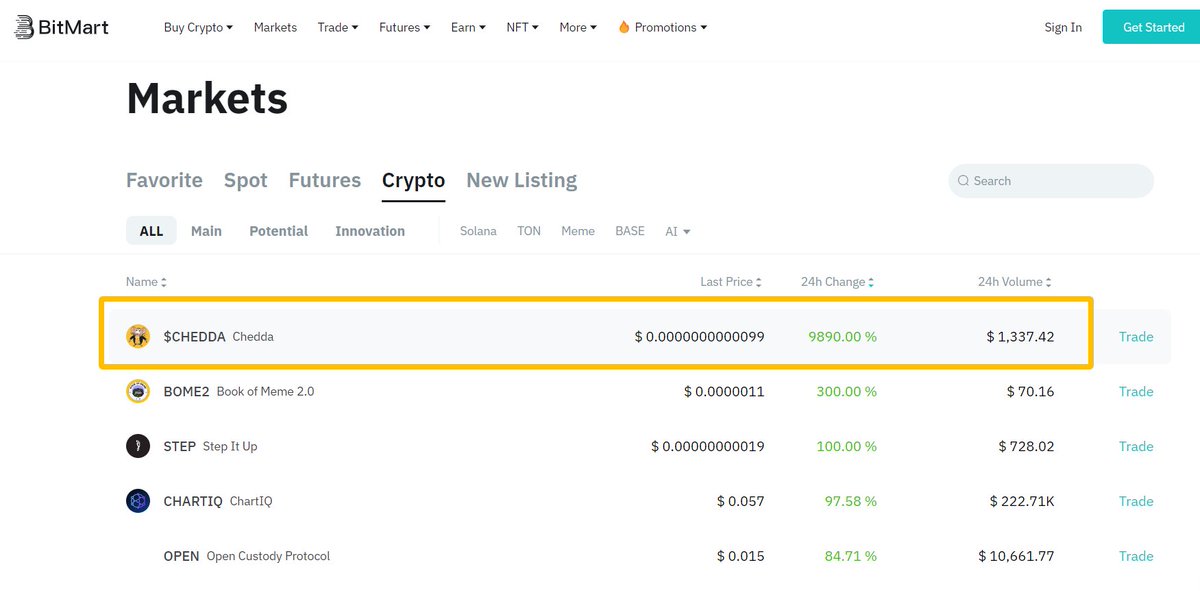Click the 84.71 % change value
This screenshot has height=591, width=1200.
pyautogui.click(x=850, y=556)
